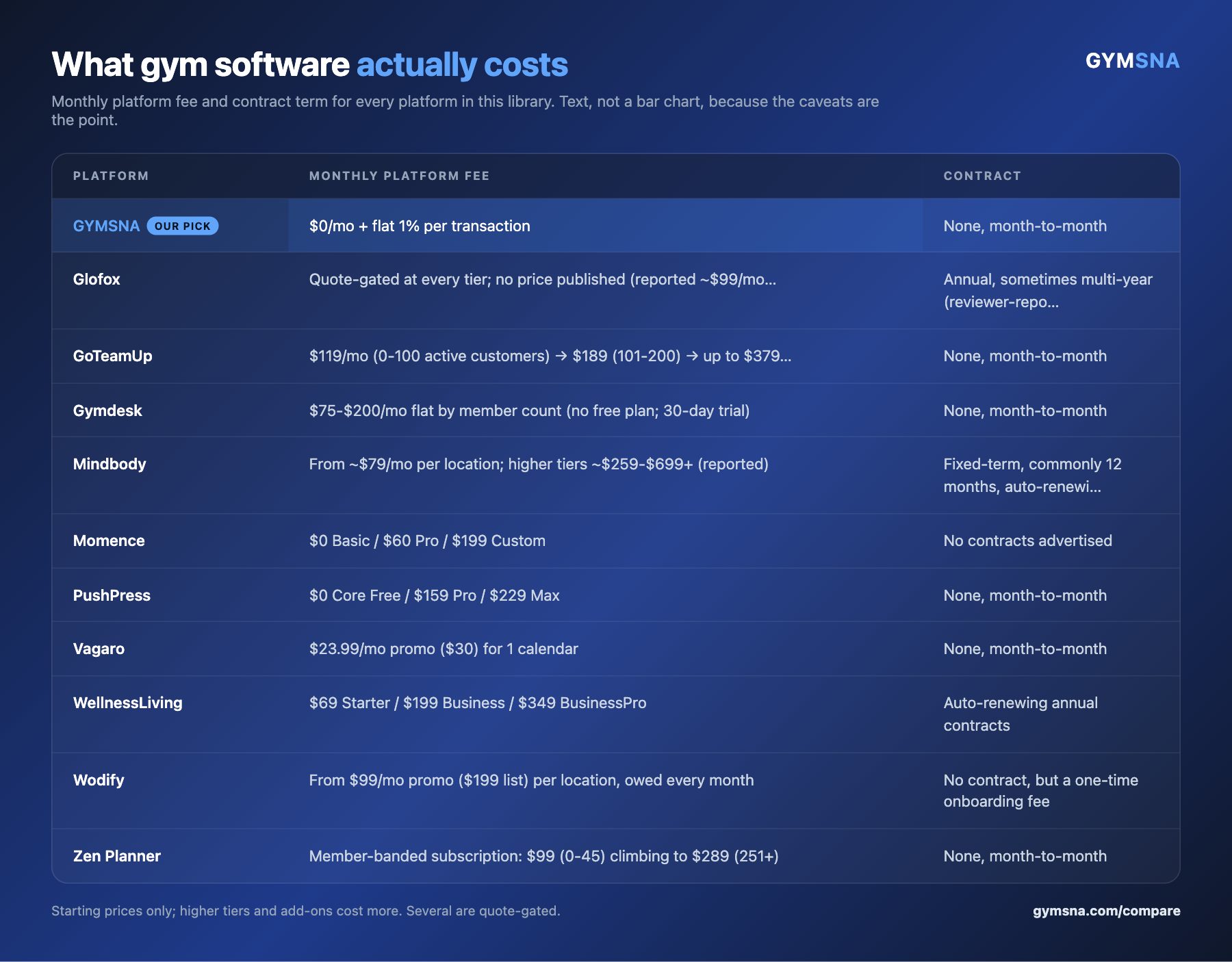Click the Vagaro platform name
Screen dimensions: 1232x962
[99, 649]
